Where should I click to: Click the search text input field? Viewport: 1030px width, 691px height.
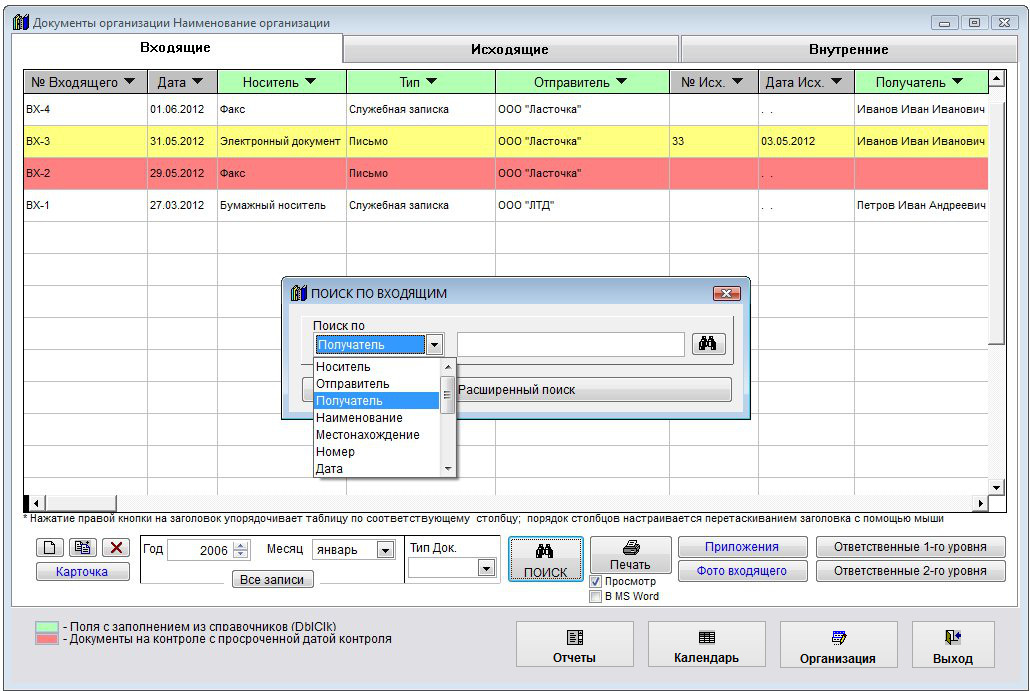570,344
